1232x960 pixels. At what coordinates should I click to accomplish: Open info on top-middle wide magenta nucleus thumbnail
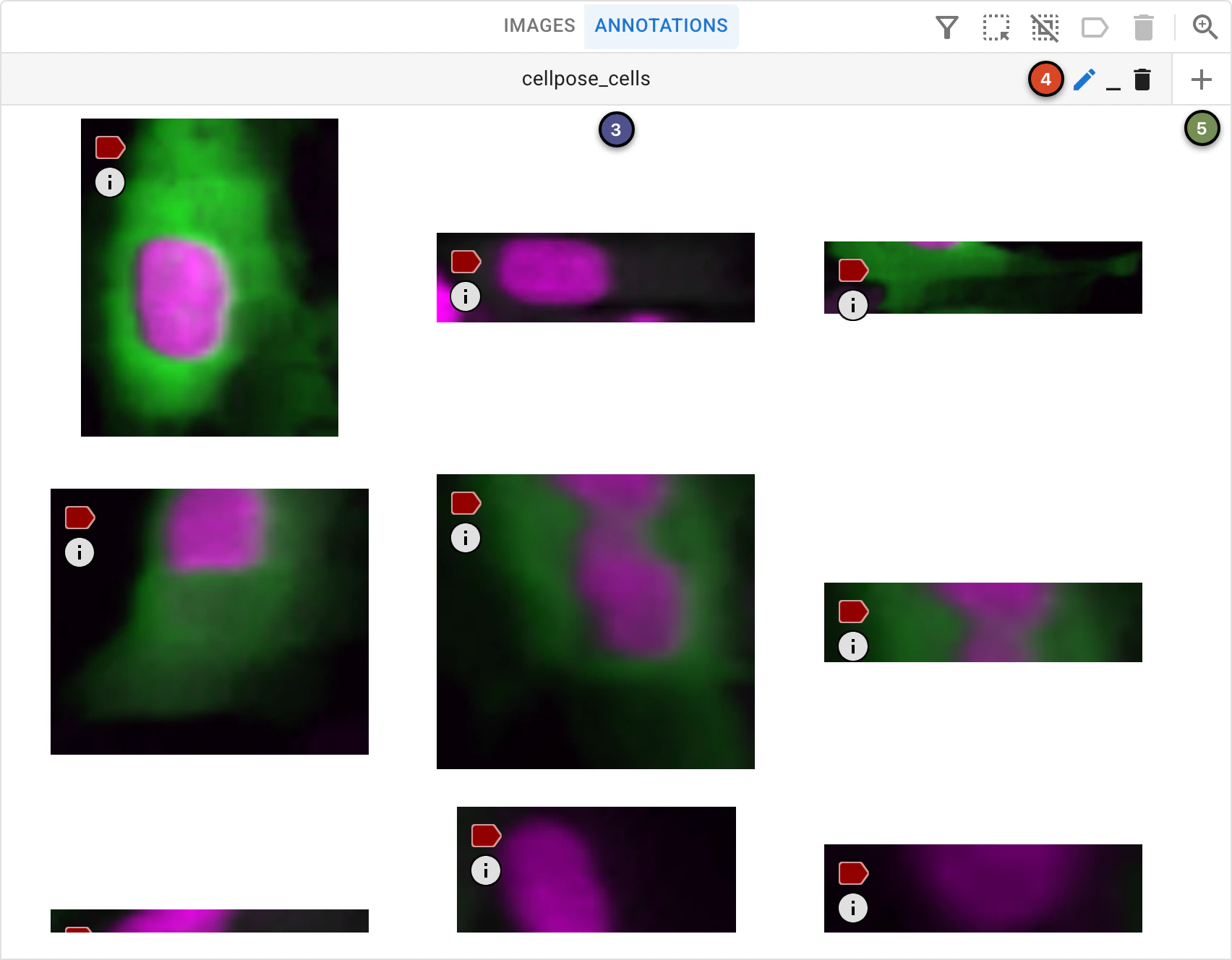pyautogui.click(x=466, y=296)
